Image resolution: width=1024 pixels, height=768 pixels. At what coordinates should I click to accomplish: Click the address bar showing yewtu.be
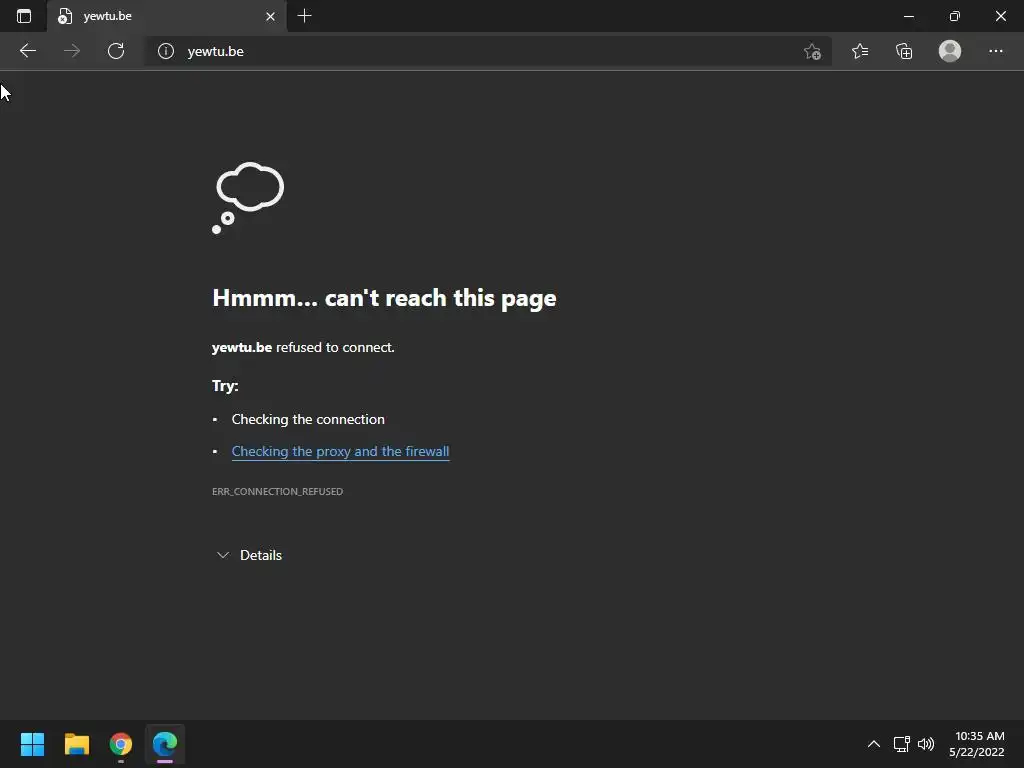490,51
